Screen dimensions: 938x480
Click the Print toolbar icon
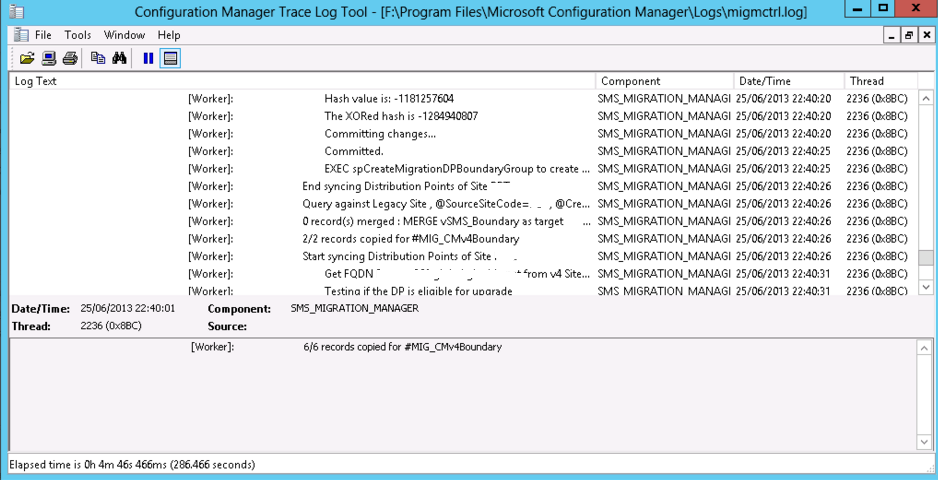point(70,59)
